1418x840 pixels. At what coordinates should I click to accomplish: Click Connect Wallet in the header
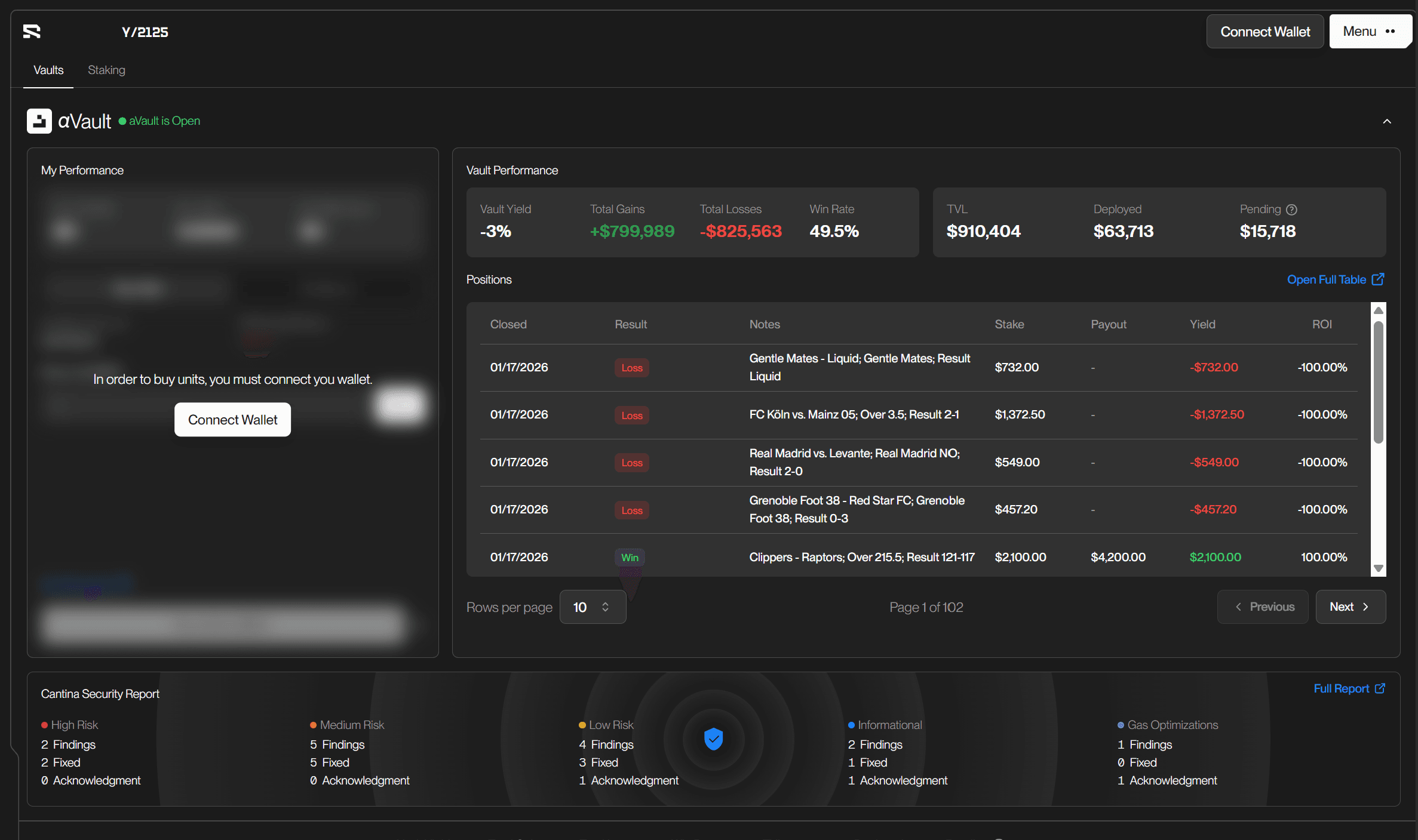coord(1264,32)
